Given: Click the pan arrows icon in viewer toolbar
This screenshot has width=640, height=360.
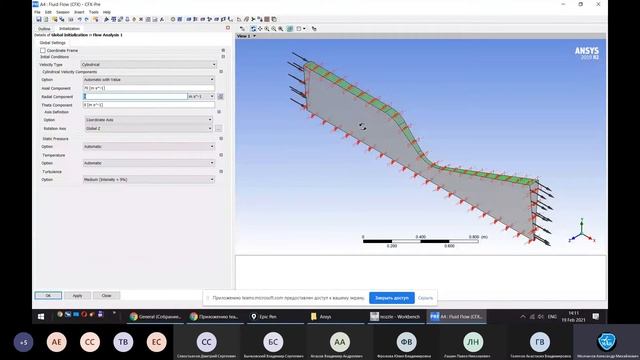Looking at the screenshot, I should [260, 29].
